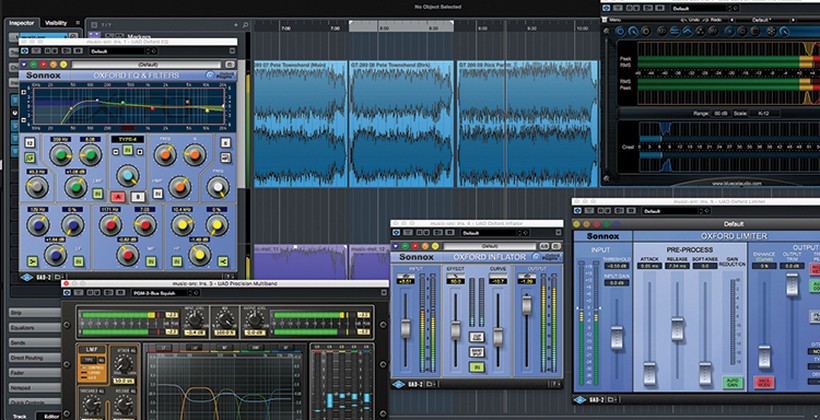Expand the Sends inspector section

tap(35, 343)
